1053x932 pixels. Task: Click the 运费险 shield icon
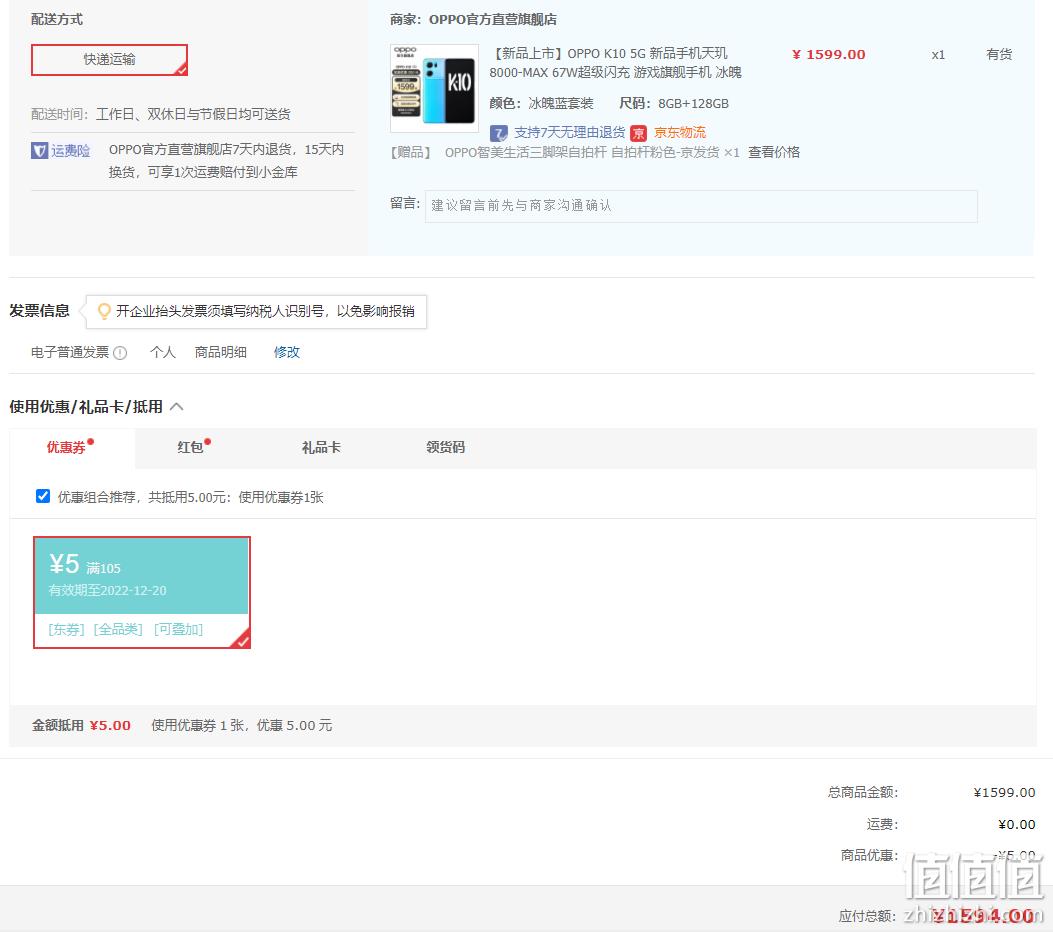(x=40, y=150)
